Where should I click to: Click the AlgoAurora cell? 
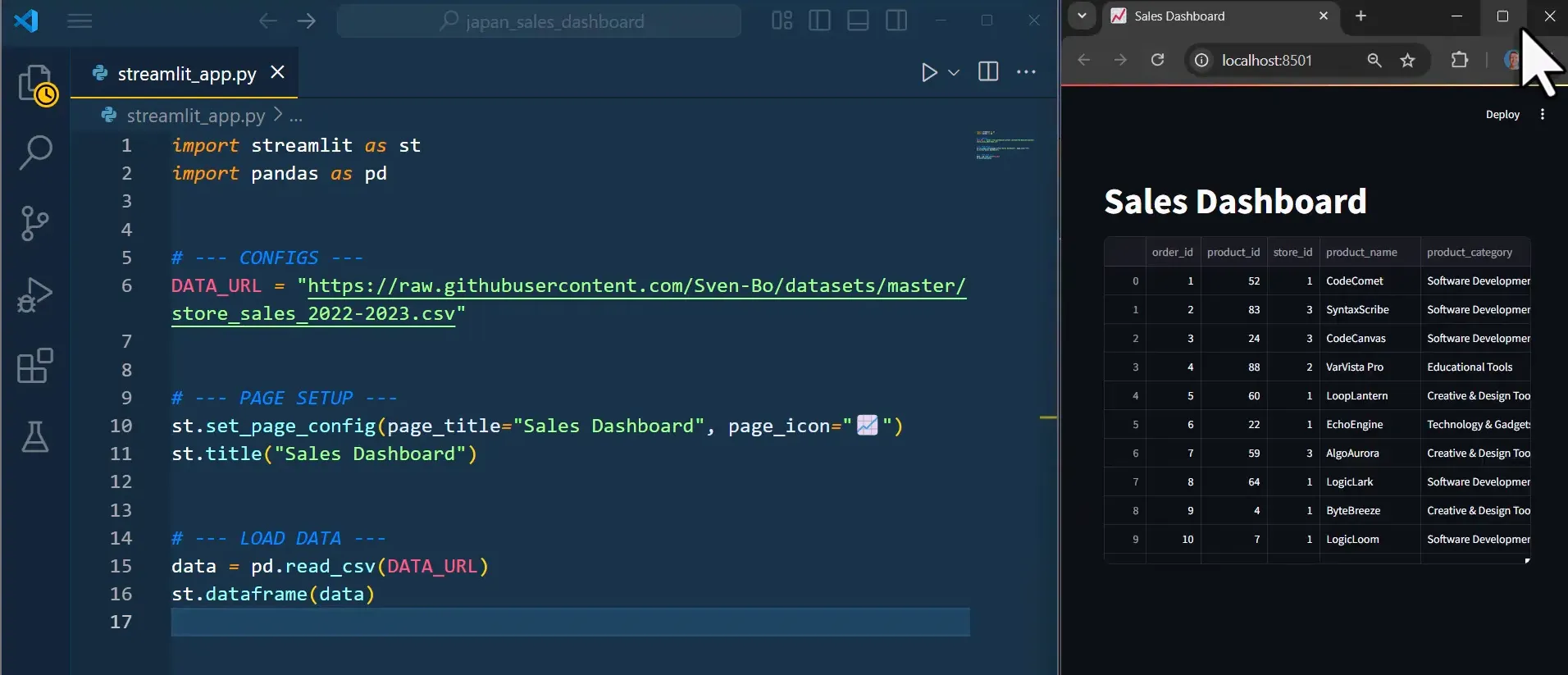point(1370,453)
